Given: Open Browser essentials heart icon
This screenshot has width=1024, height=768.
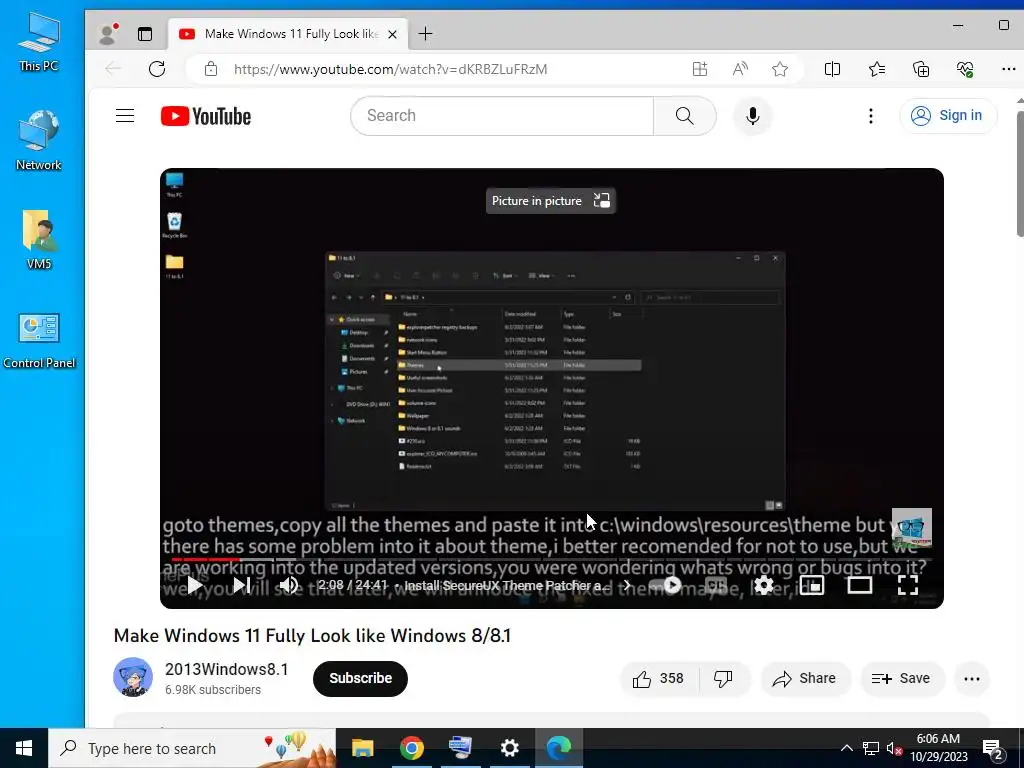Looking at the screenshot, I should pyautogui.click(x=965, y=69).
